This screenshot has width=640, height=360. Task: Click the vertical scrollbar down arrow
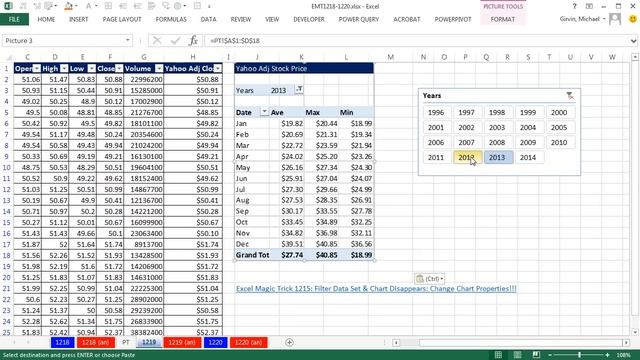635,332
